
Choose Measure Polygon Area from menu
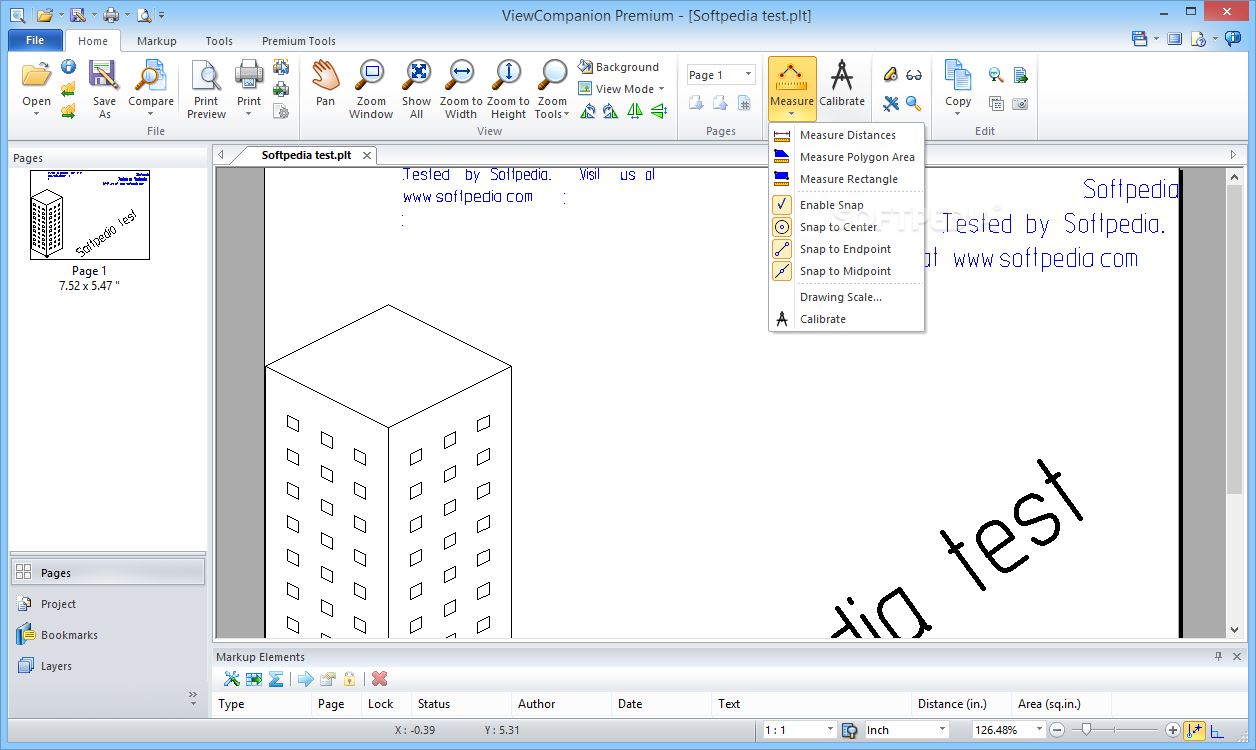point(846,157)
